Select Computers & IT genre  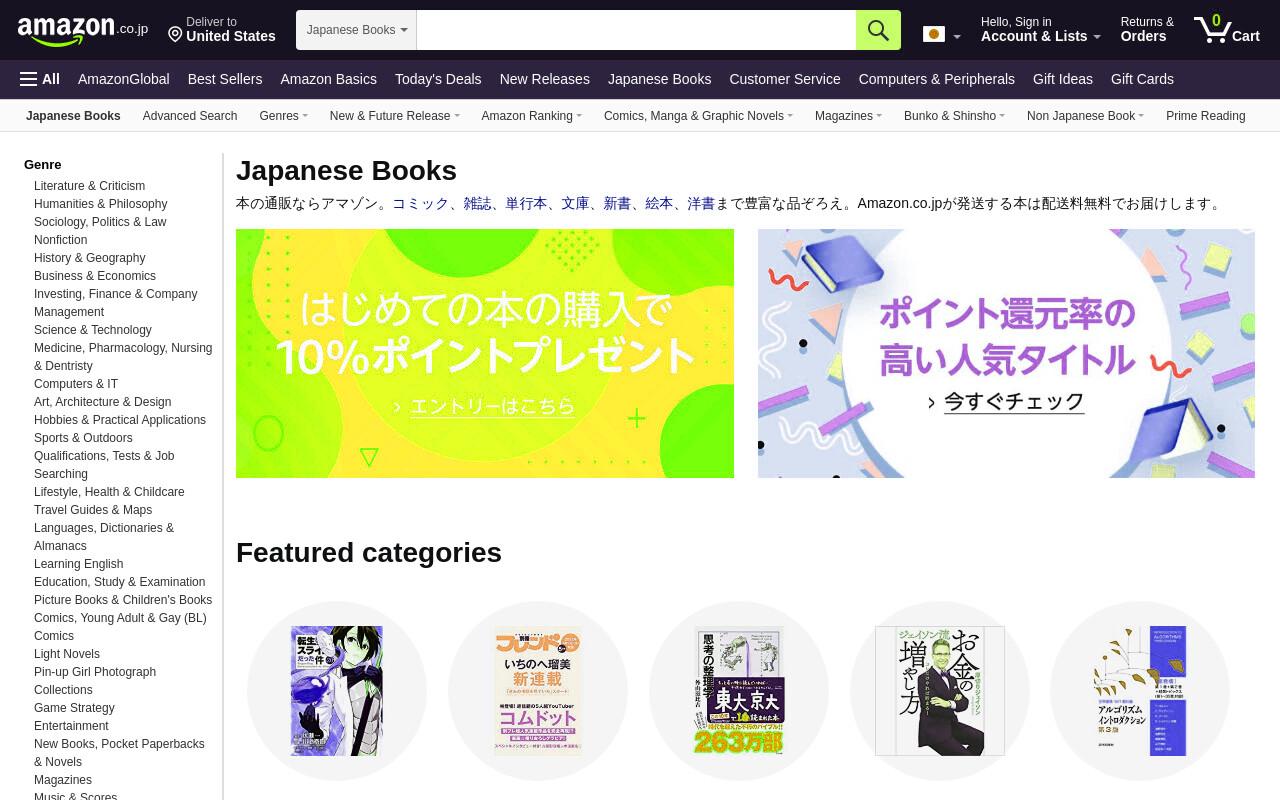point(76,384)
